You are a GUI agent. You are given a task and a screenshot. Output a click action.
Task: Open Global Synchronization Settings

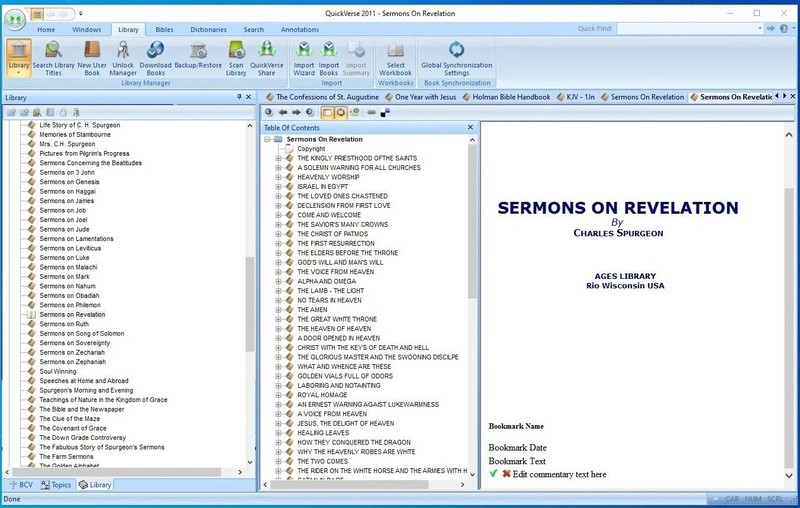click(457, 58)
